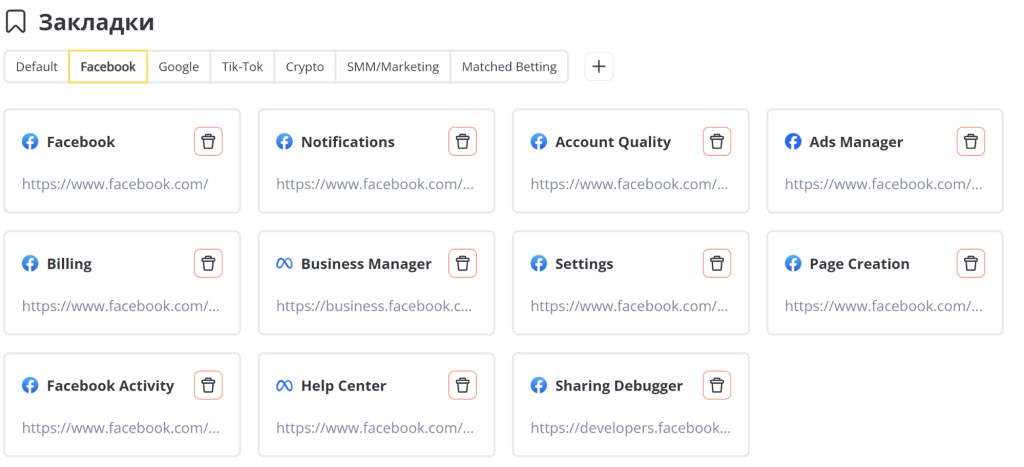The width and height of the screenshot is (1024, 467).
Task: Click the Facebook bookmark title
Action: [80, 142]
